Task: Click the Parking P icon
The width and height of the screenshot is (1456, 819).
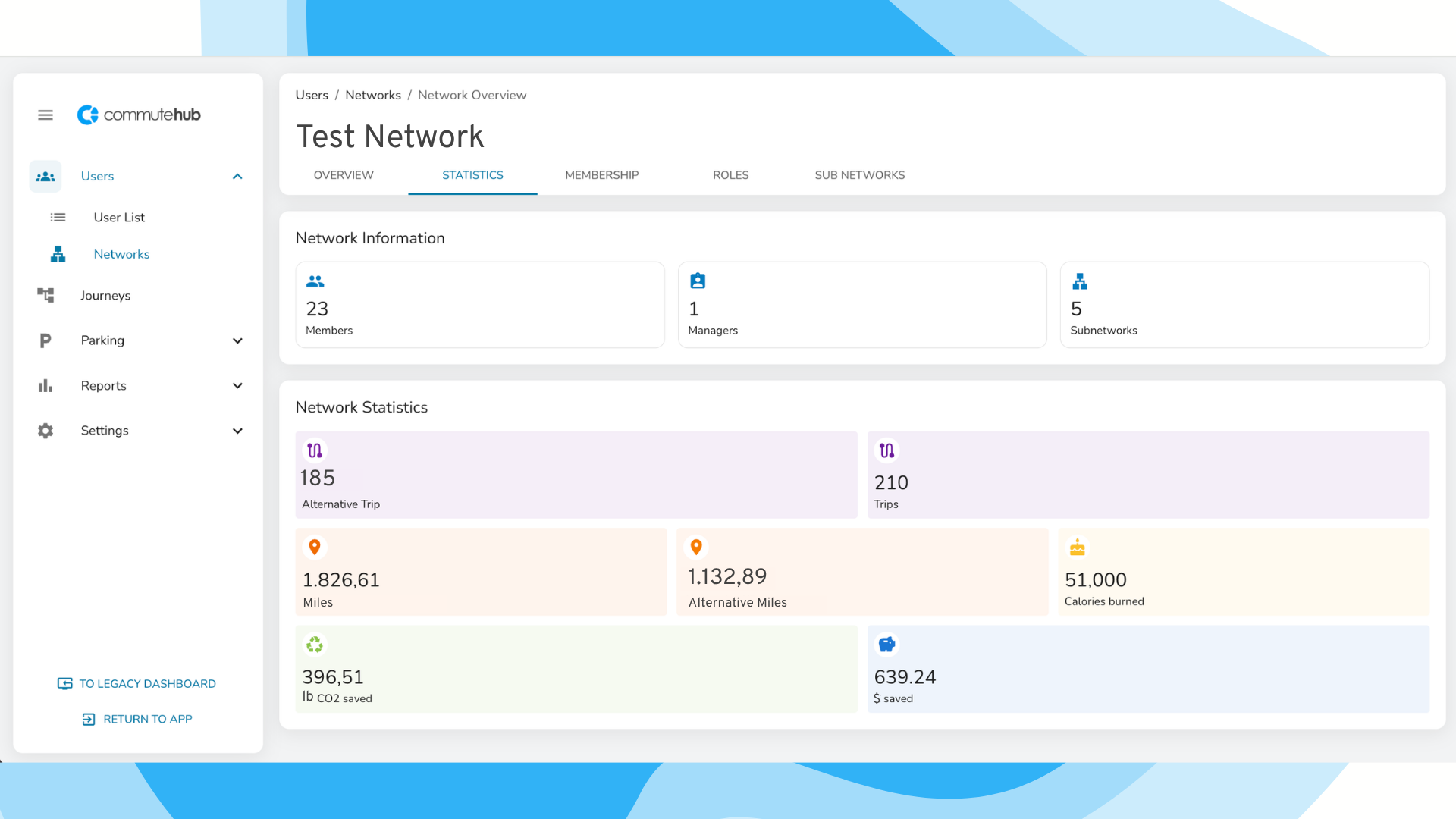Action: [x=45, y=340]
